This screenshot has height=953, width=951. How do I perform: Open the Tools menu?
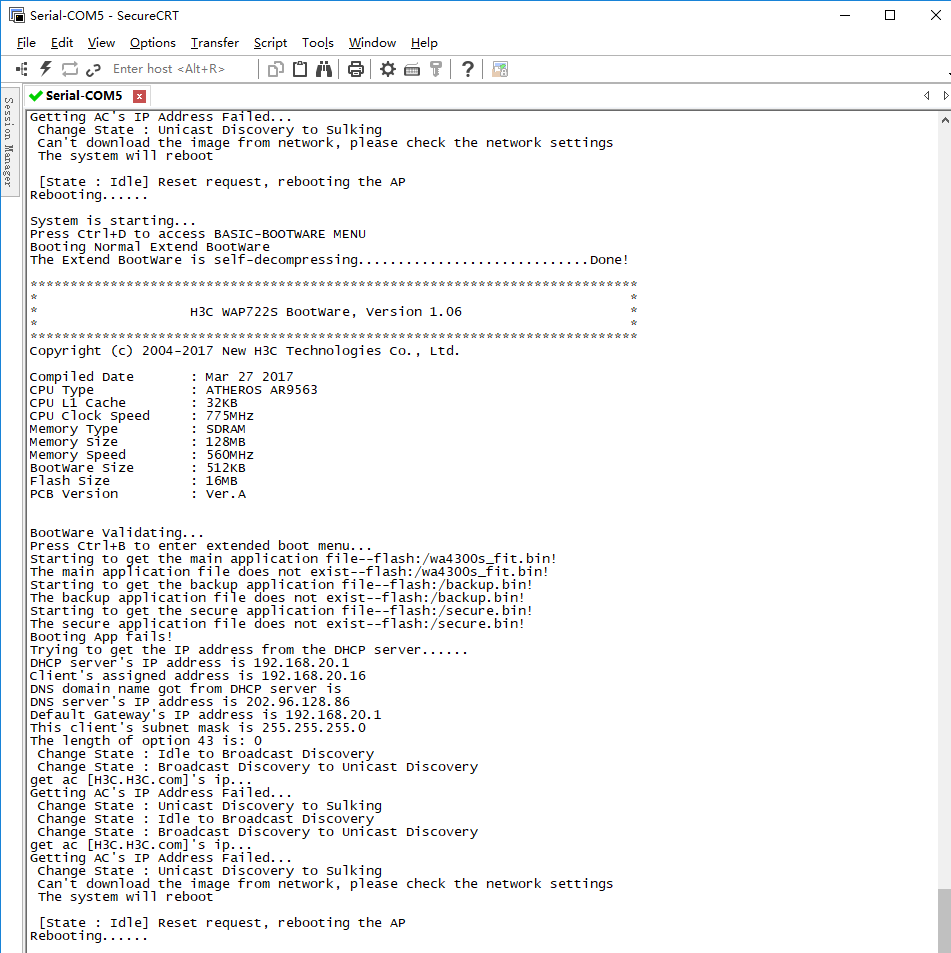click(318, 43)
